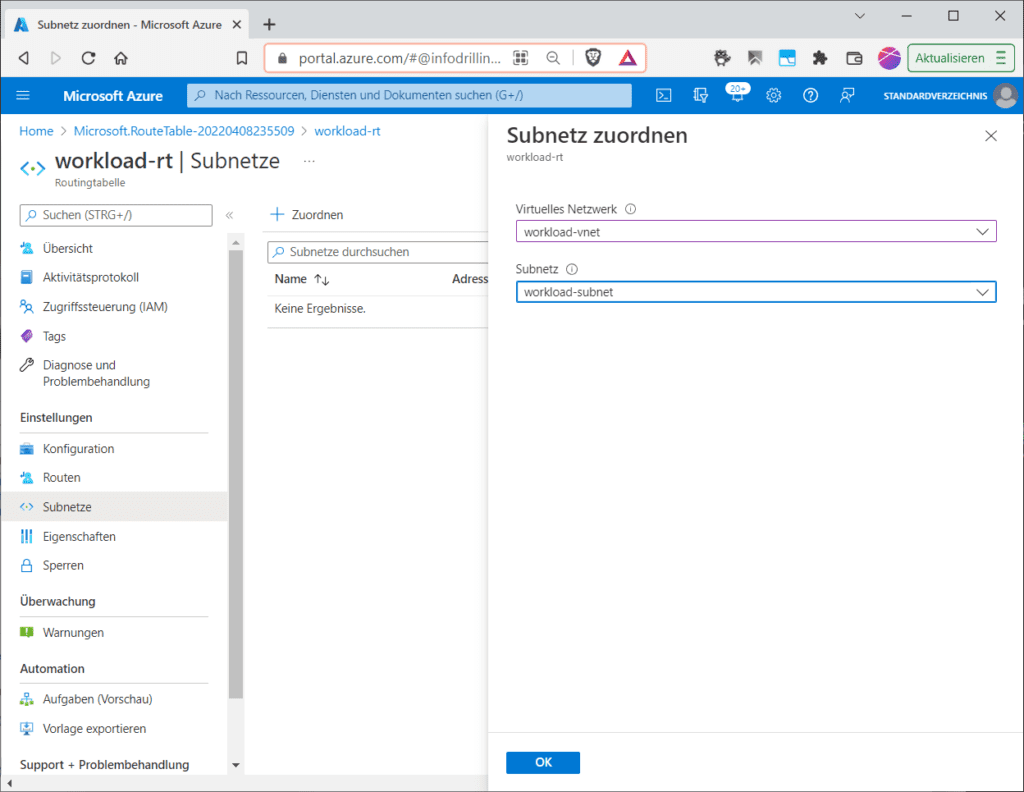This screenshot has height=792, width=1024.
Task: Close the Subnetz zuordnen panel
Action: tap(991, 136)
